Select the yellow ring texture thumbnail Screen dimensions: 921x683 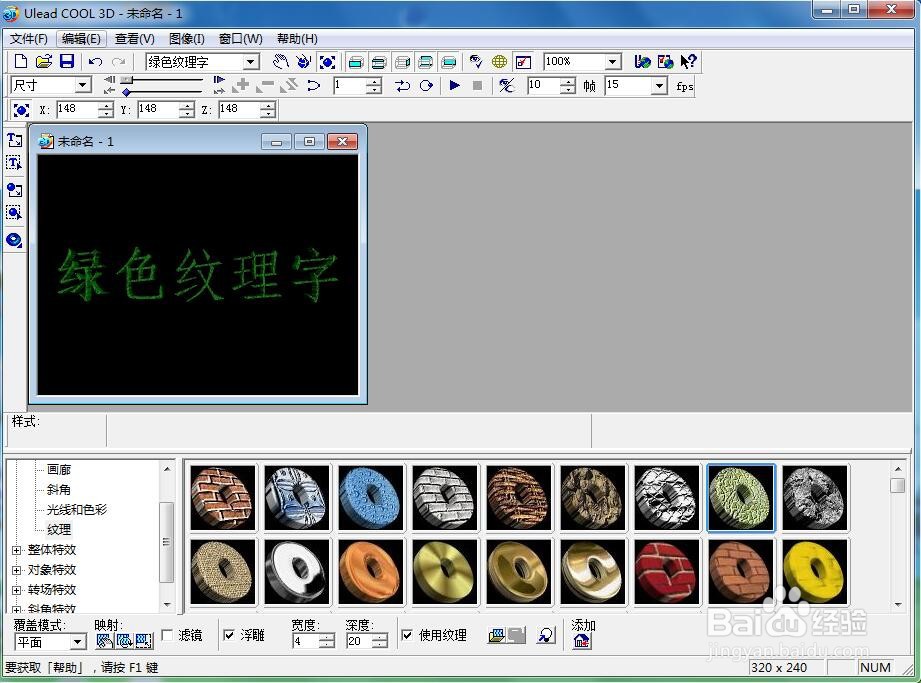(815, 572)
